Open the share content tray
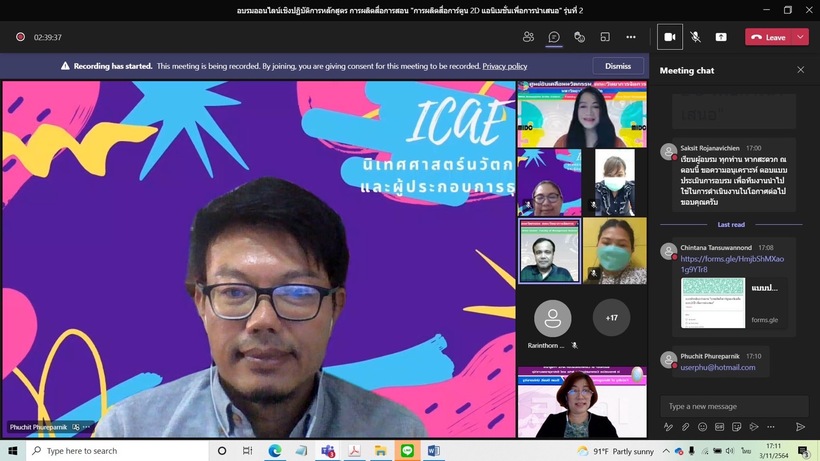820x461 pixels. tap(721, 37)
